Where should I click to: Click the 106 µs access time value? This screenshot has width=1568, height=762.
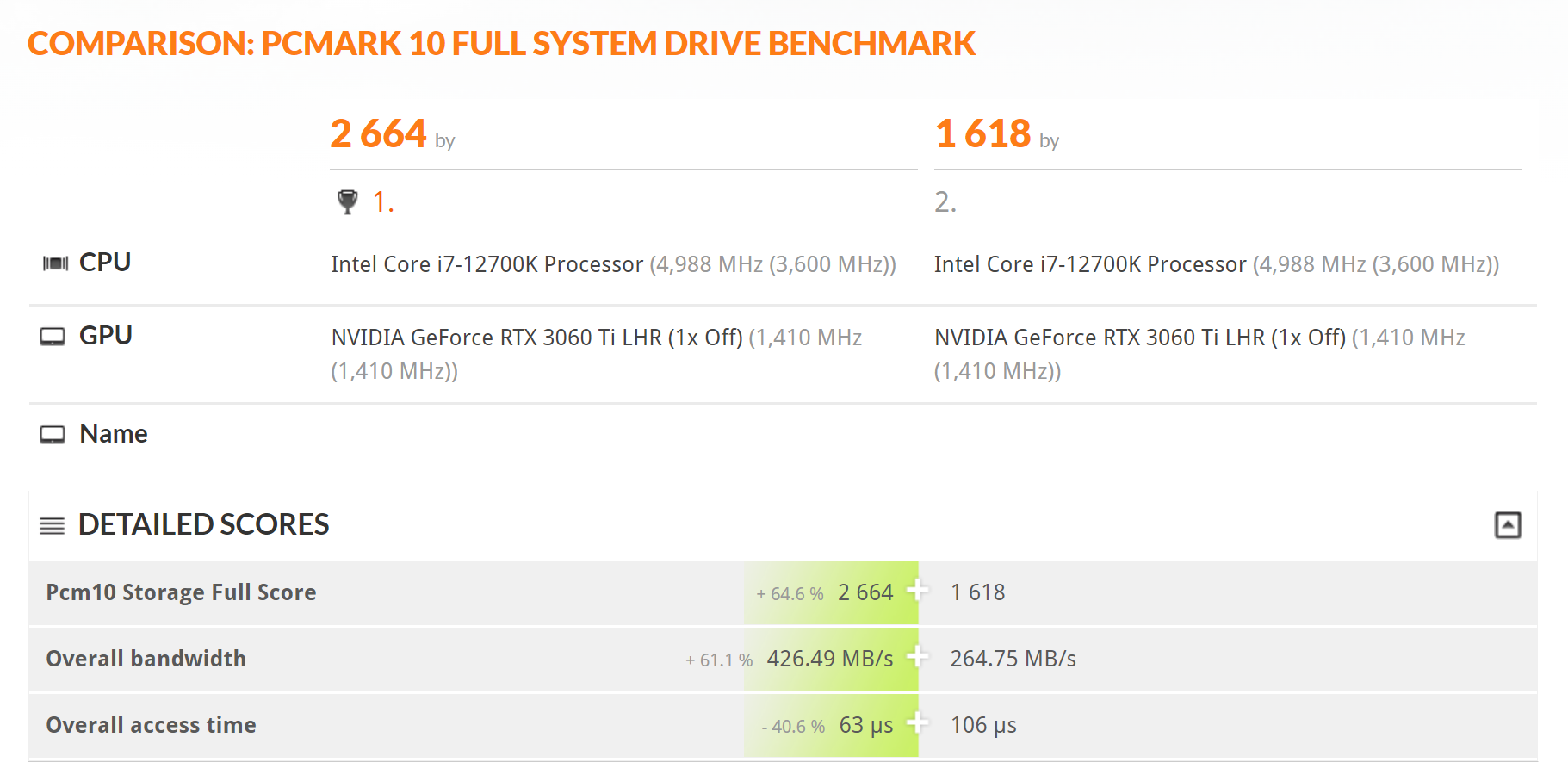(983, 725)
